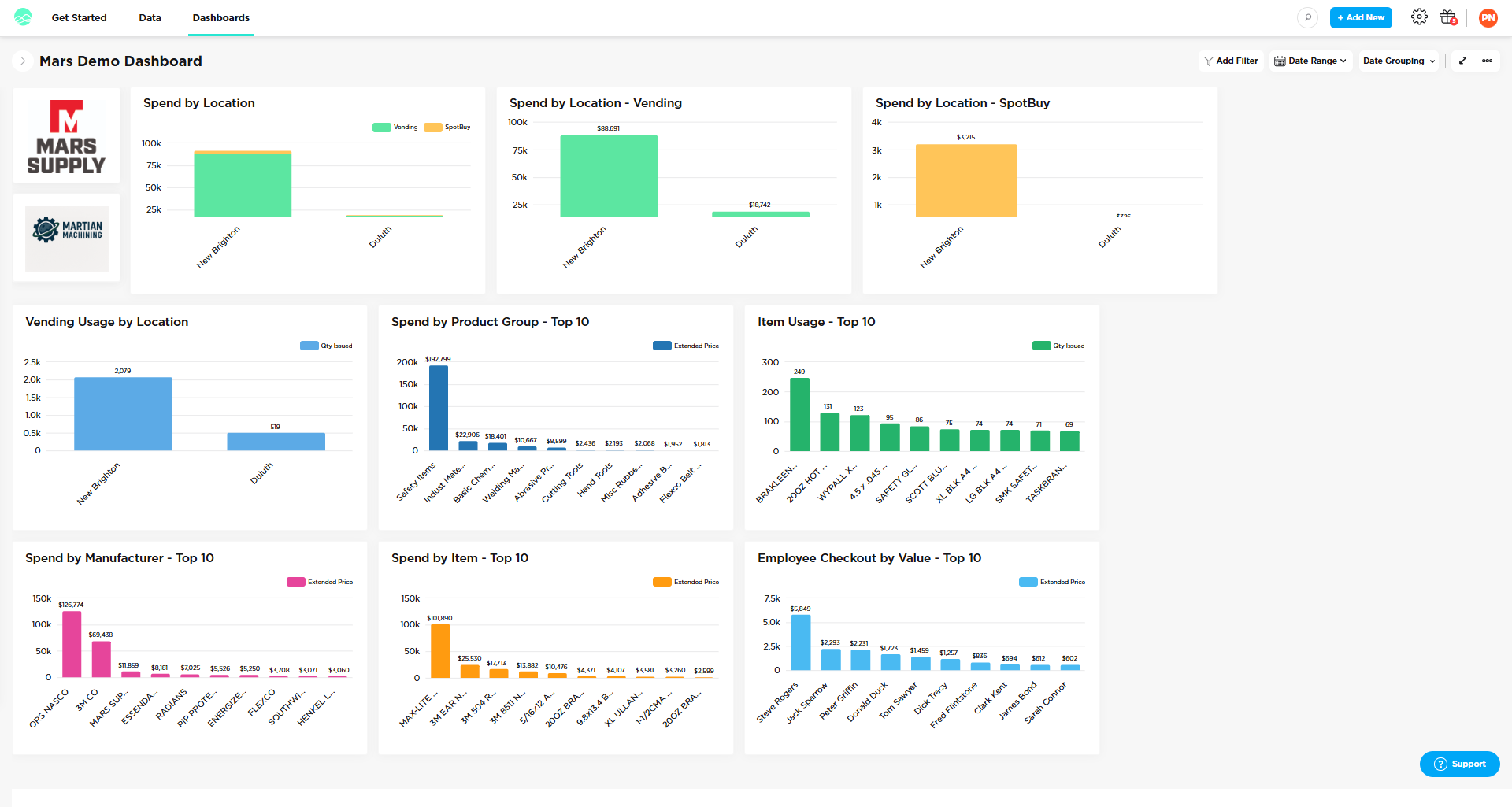The width and height of the screenshot is (1512, 807).
Task: Click the 131 item usage bar
Action: [829, 431]
